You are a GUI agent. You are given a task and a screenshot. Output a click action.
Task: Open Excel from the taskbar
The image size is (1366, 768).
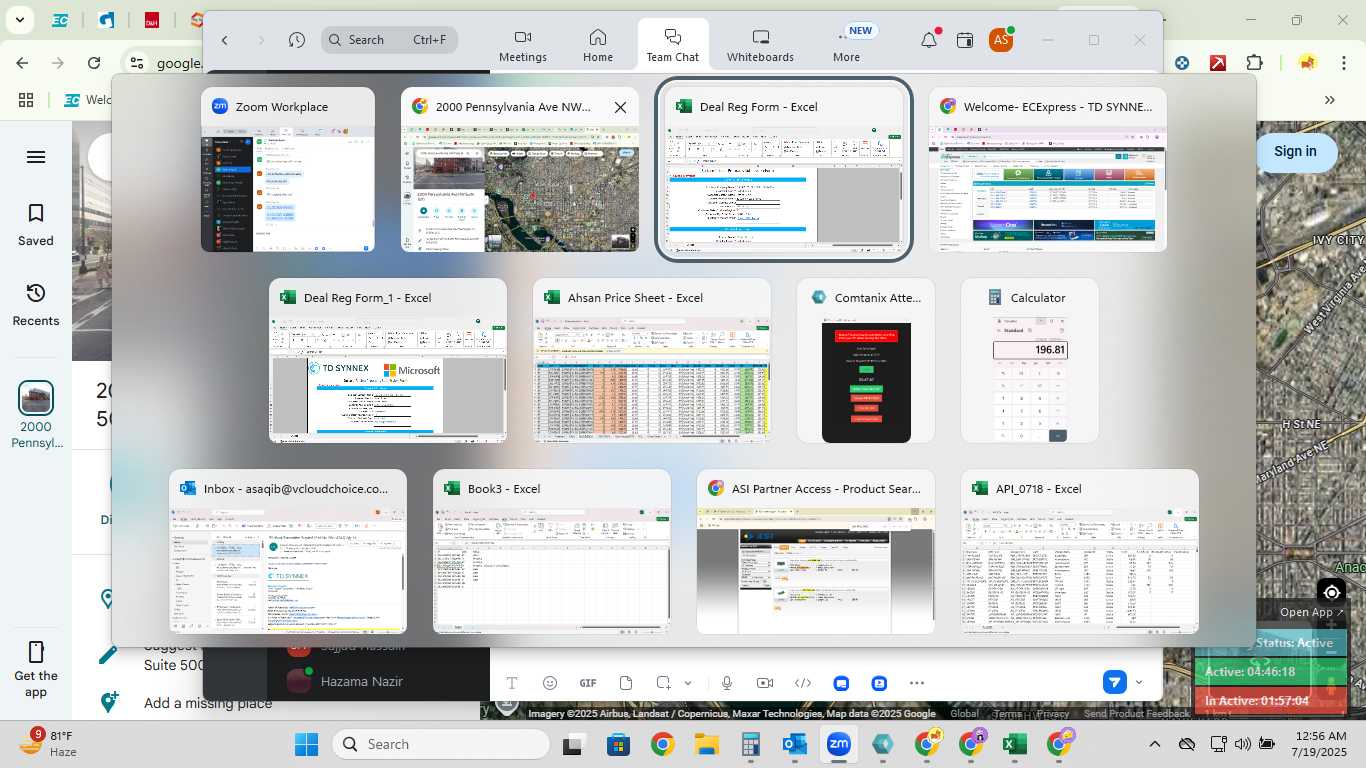tap(1015, 744)
